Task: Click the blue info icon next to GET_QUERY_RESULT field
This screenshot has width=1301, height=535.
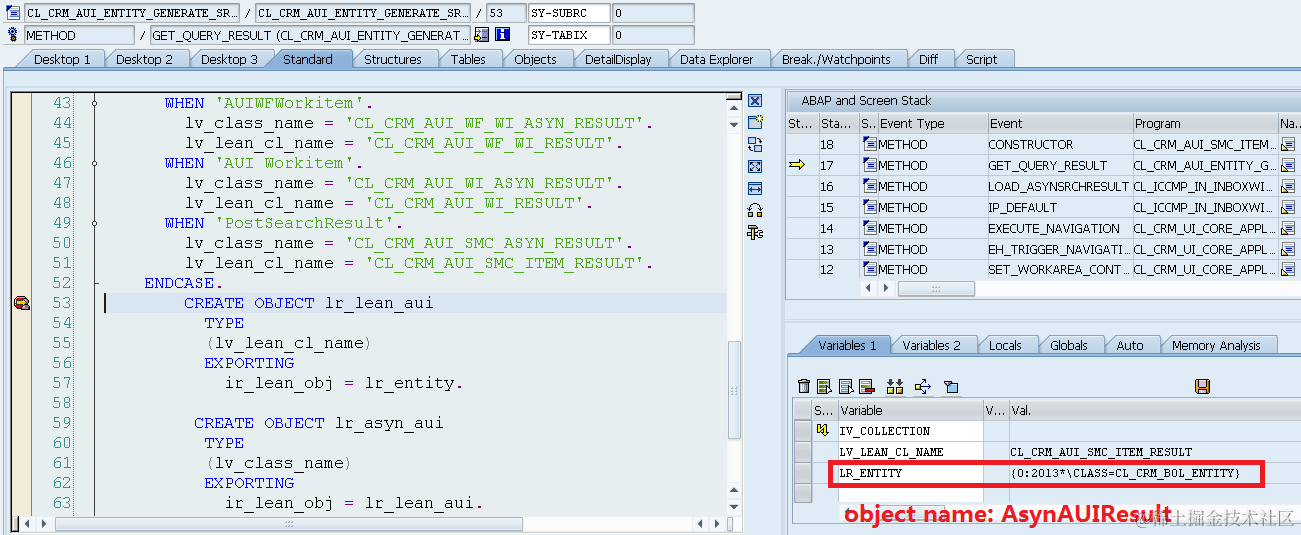Action: click(x=503, y=35)
